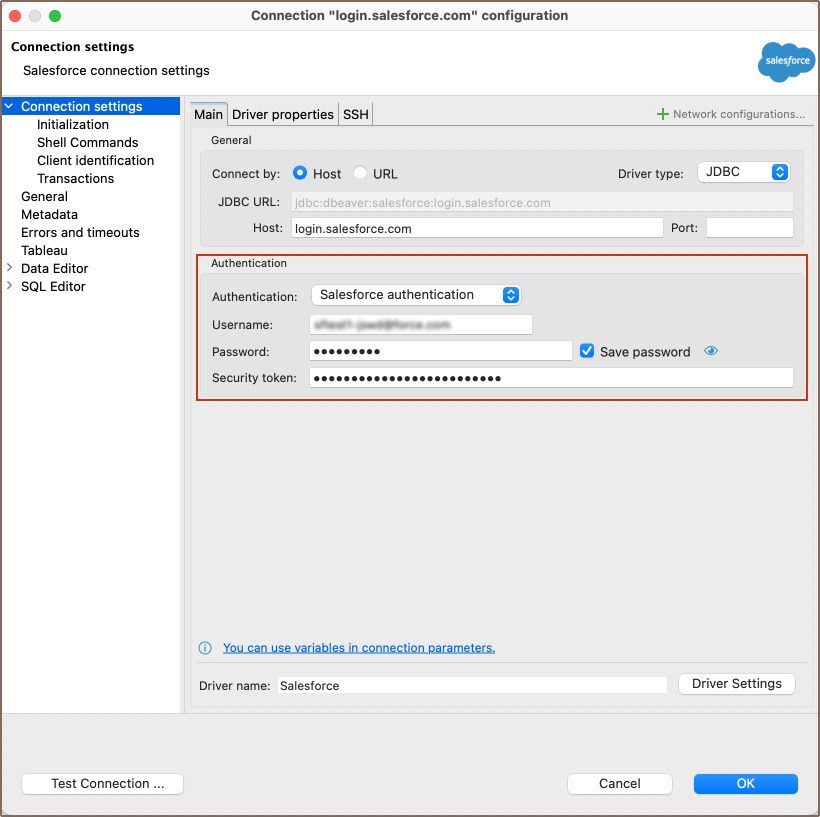Viewport: 820px width, 817px height.
Task: Open the Driver type JDBC dropdown
Action: coord(743,172)
